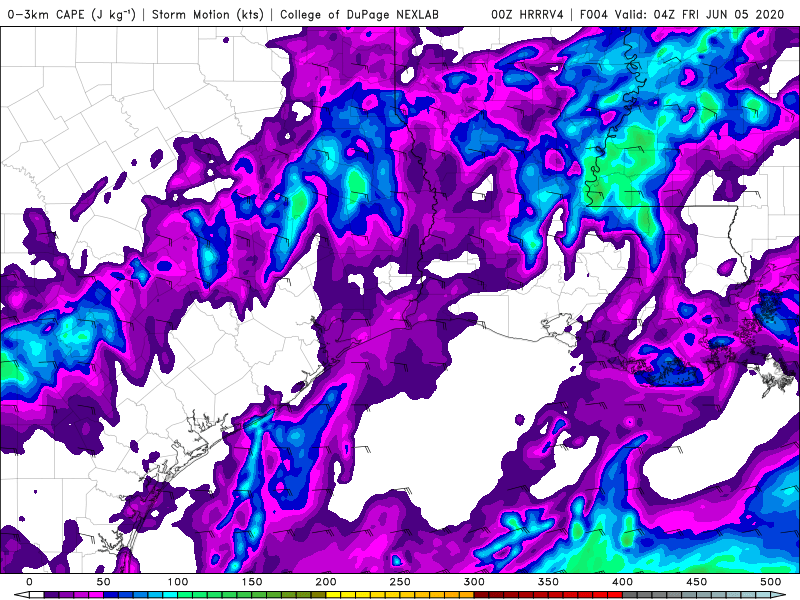Click the colorbar label '100'

(178, 582)
